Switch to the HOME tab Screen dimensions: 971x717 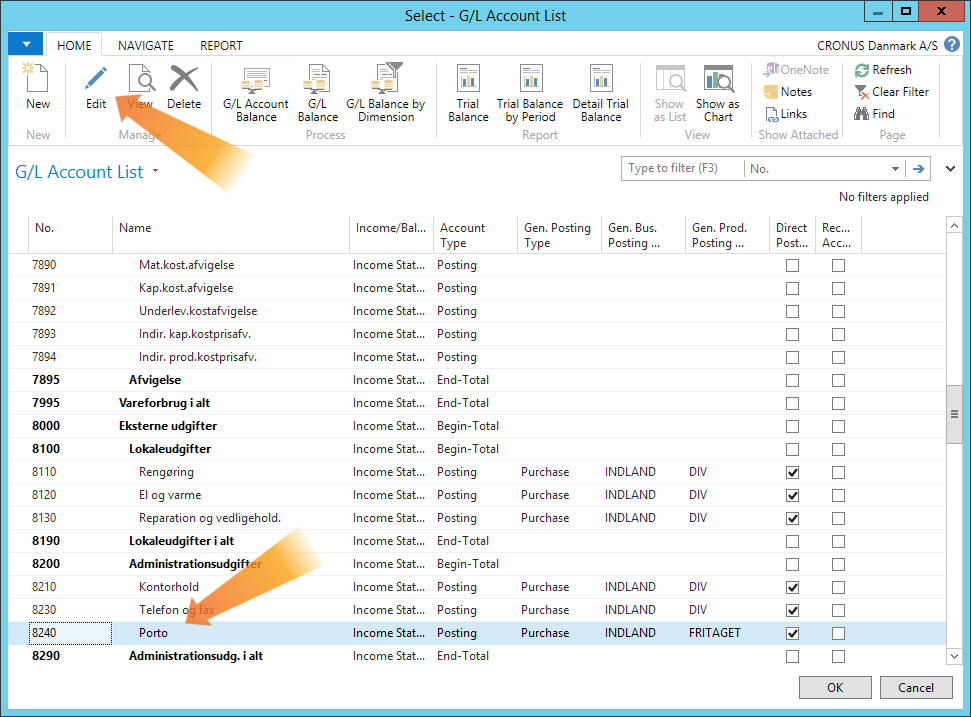[x=74, y=45]
